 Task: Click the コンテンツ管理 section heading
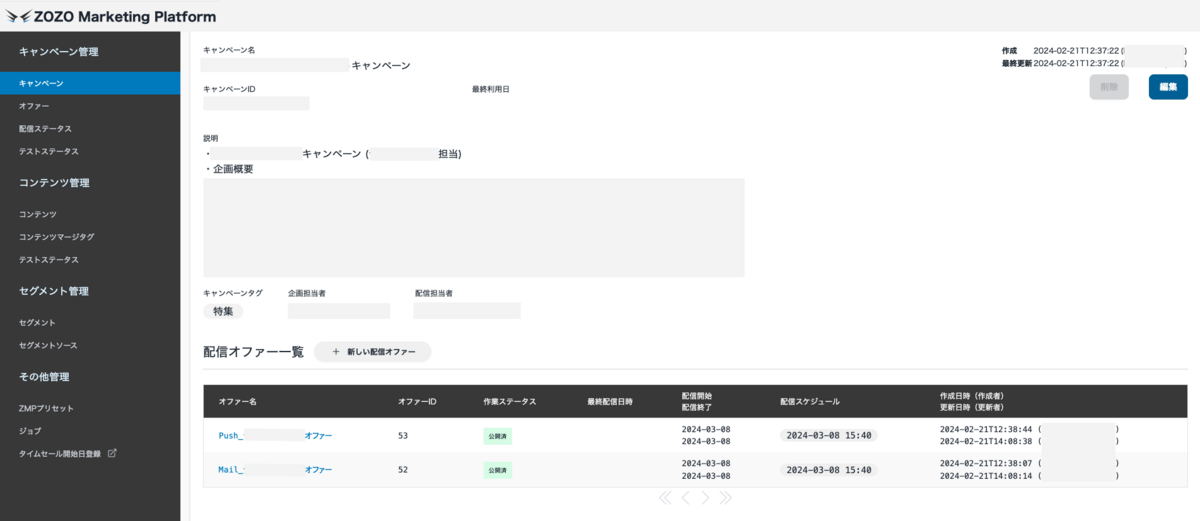54,183
